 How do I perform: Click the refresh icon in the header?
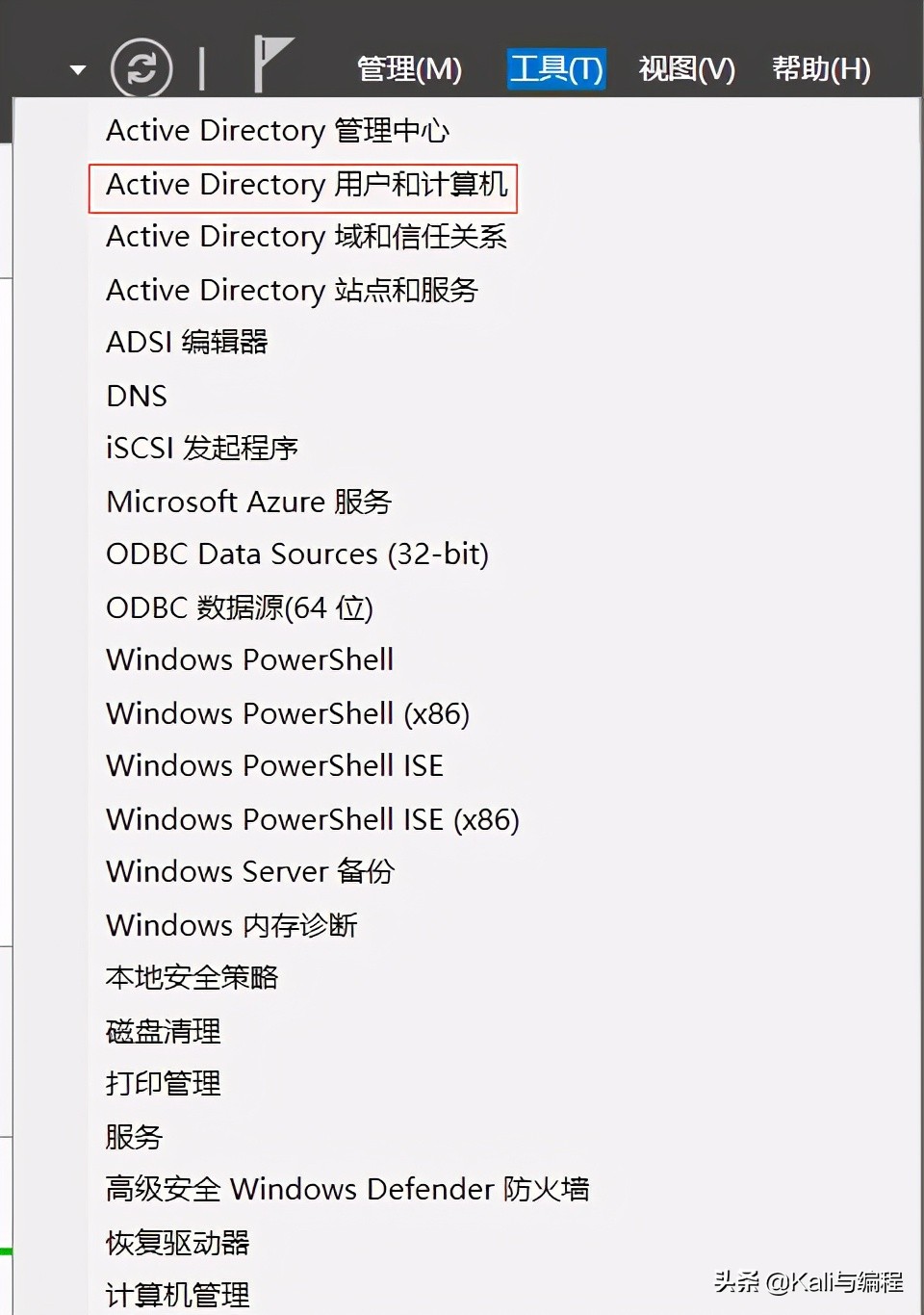coord(141,67)
